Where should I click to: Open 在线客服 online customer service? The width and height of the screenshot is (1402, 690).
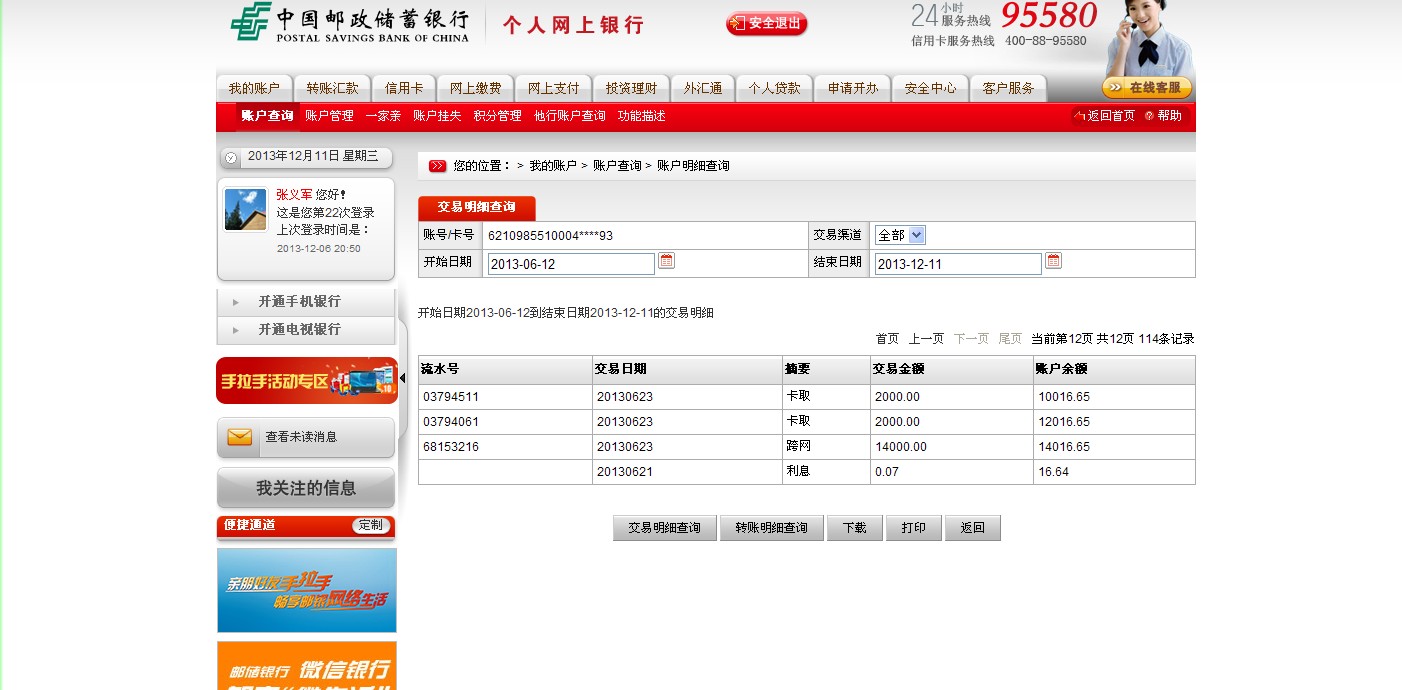point(1147,88)
